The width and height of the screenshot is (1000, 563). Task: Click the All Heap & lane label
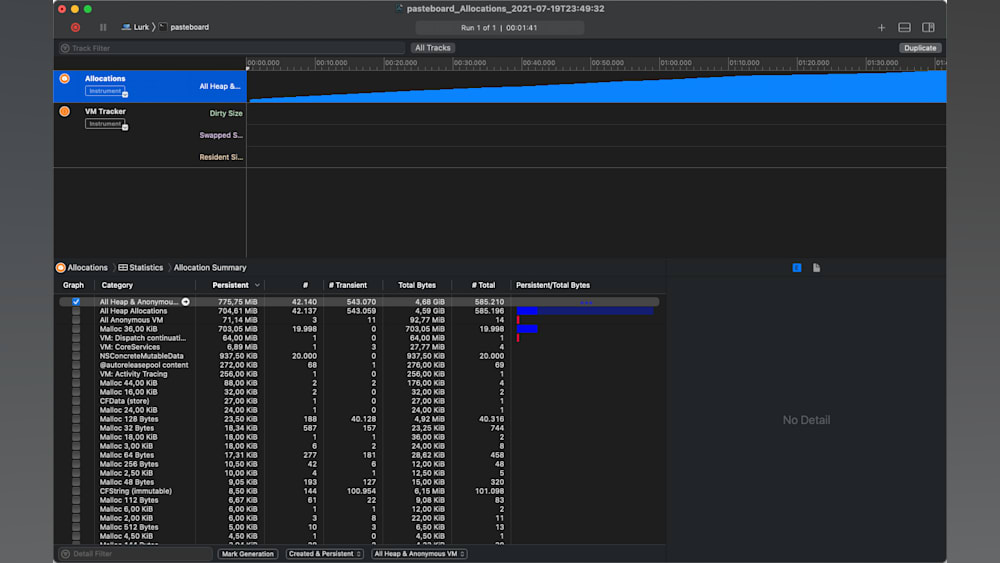point(219,86)
